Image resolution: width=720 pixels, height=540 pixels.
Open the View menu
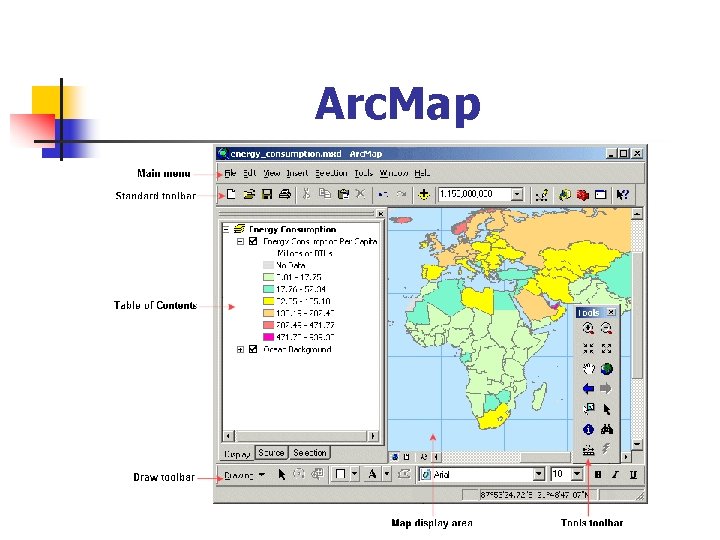(x=271, y=173)
